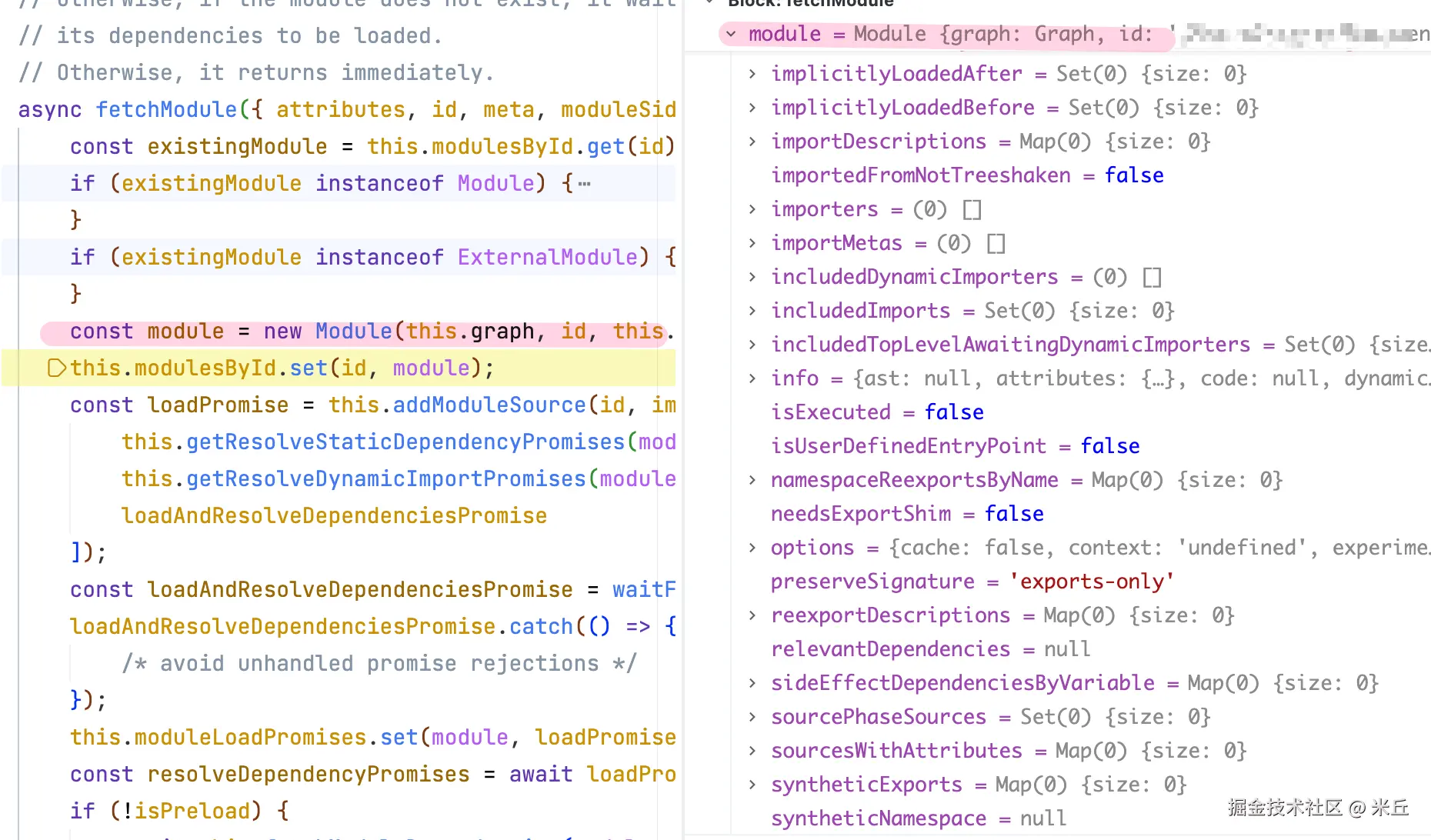
Task: Expand sideEffectDependenciesByVariable entry
Action: click(752, 683)
